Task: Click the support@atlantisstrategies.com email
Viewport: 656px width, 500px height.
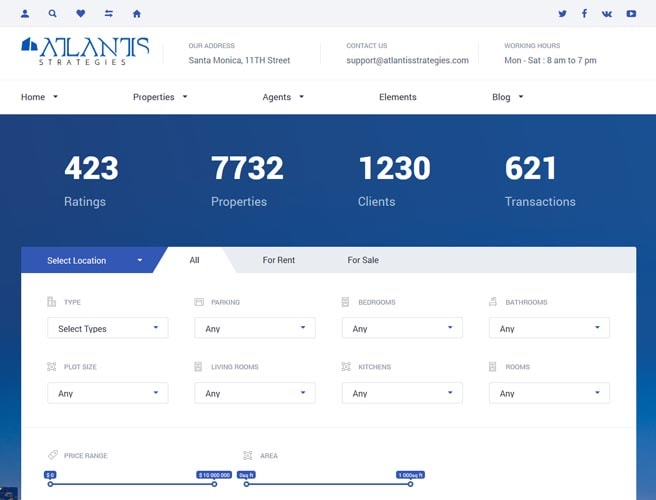Action: point(407,60)
